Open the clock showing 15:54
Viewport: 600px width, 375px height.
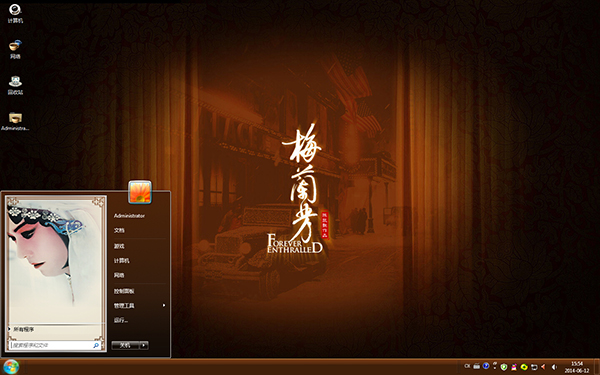coord(577,367)
